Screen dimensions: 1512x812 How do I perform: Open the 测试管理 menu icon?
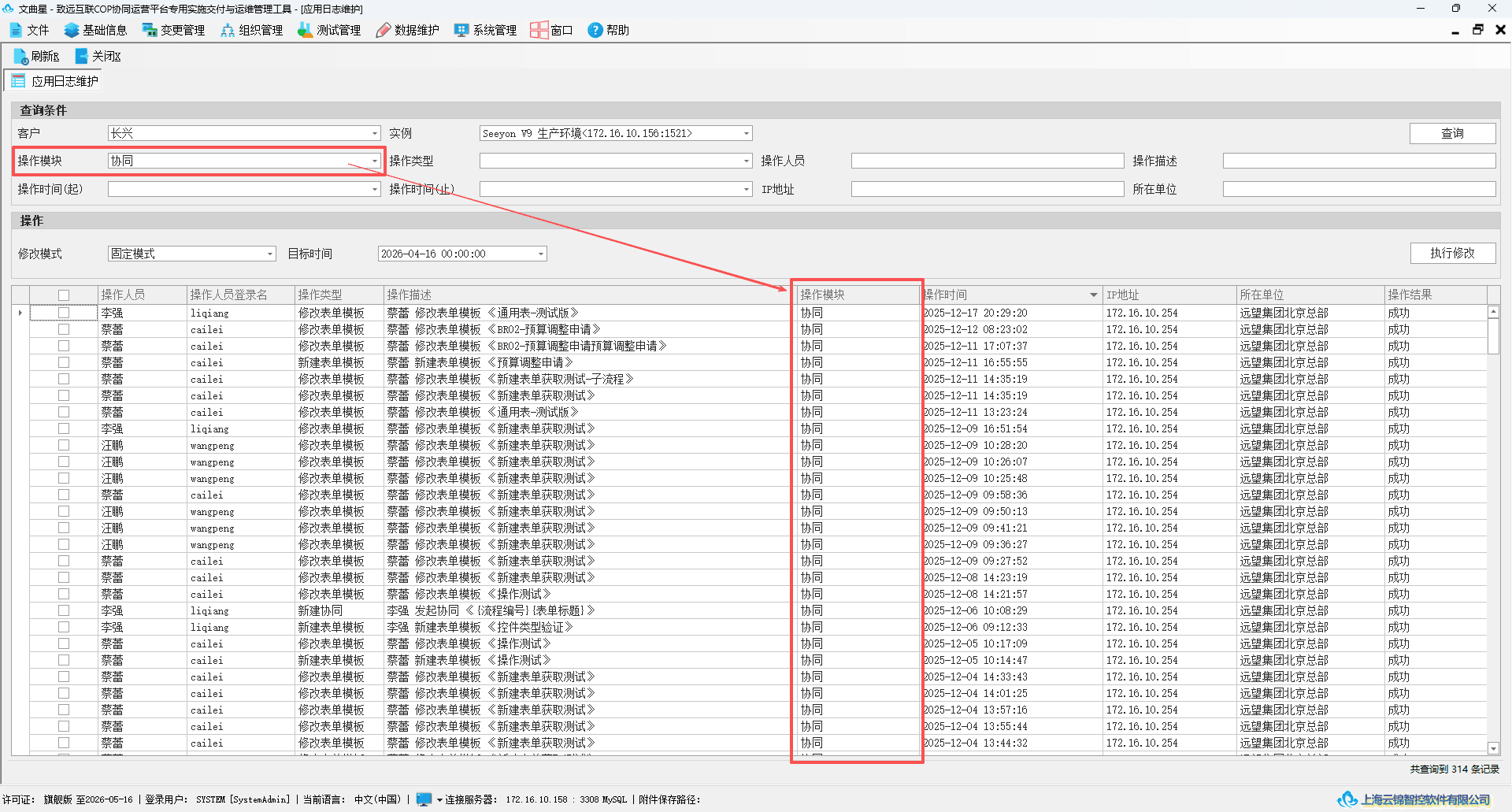(306, 30)
